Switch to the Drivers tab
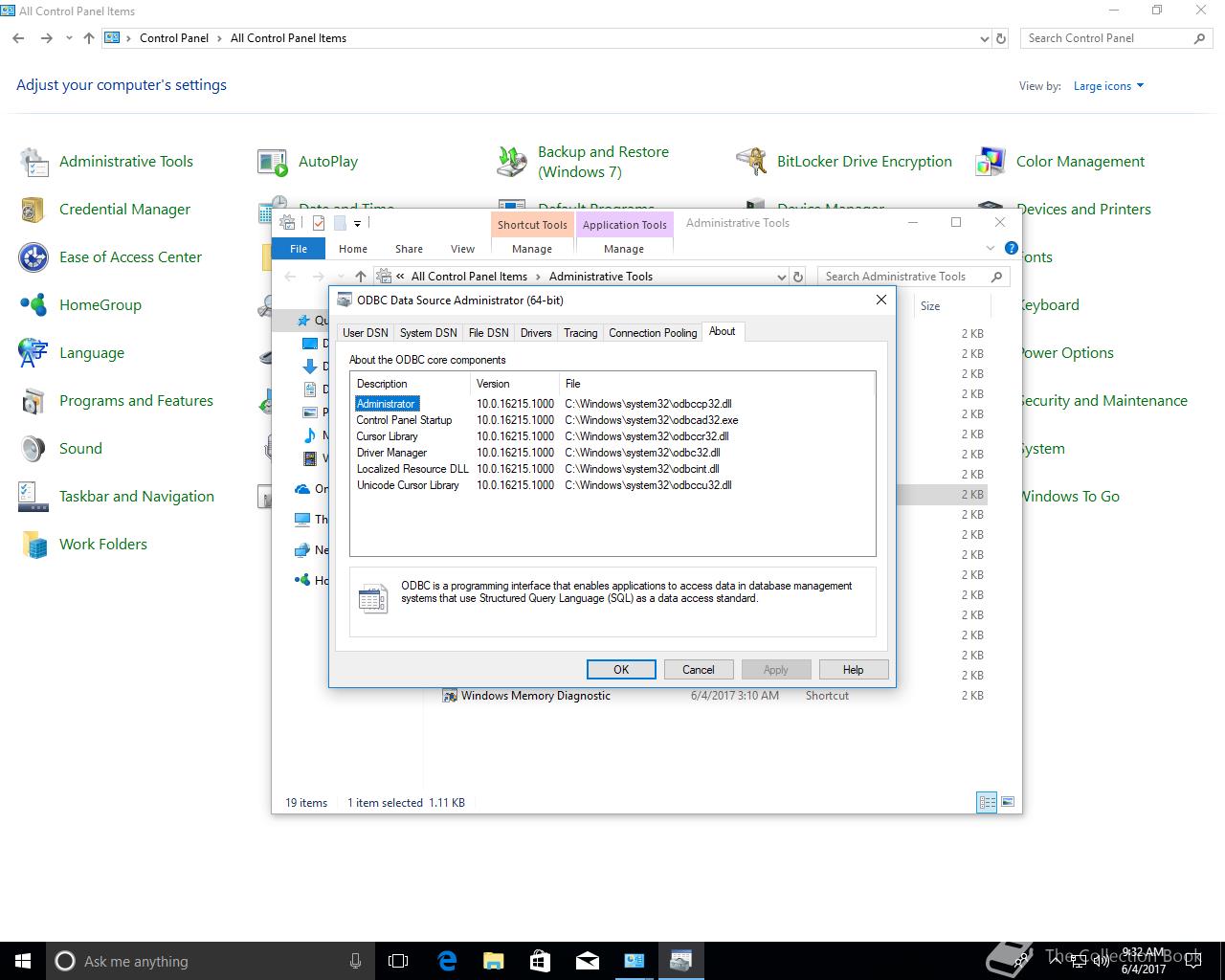Image resolution: width=1225 pixels, height=980 pixels. click(536, 333)
